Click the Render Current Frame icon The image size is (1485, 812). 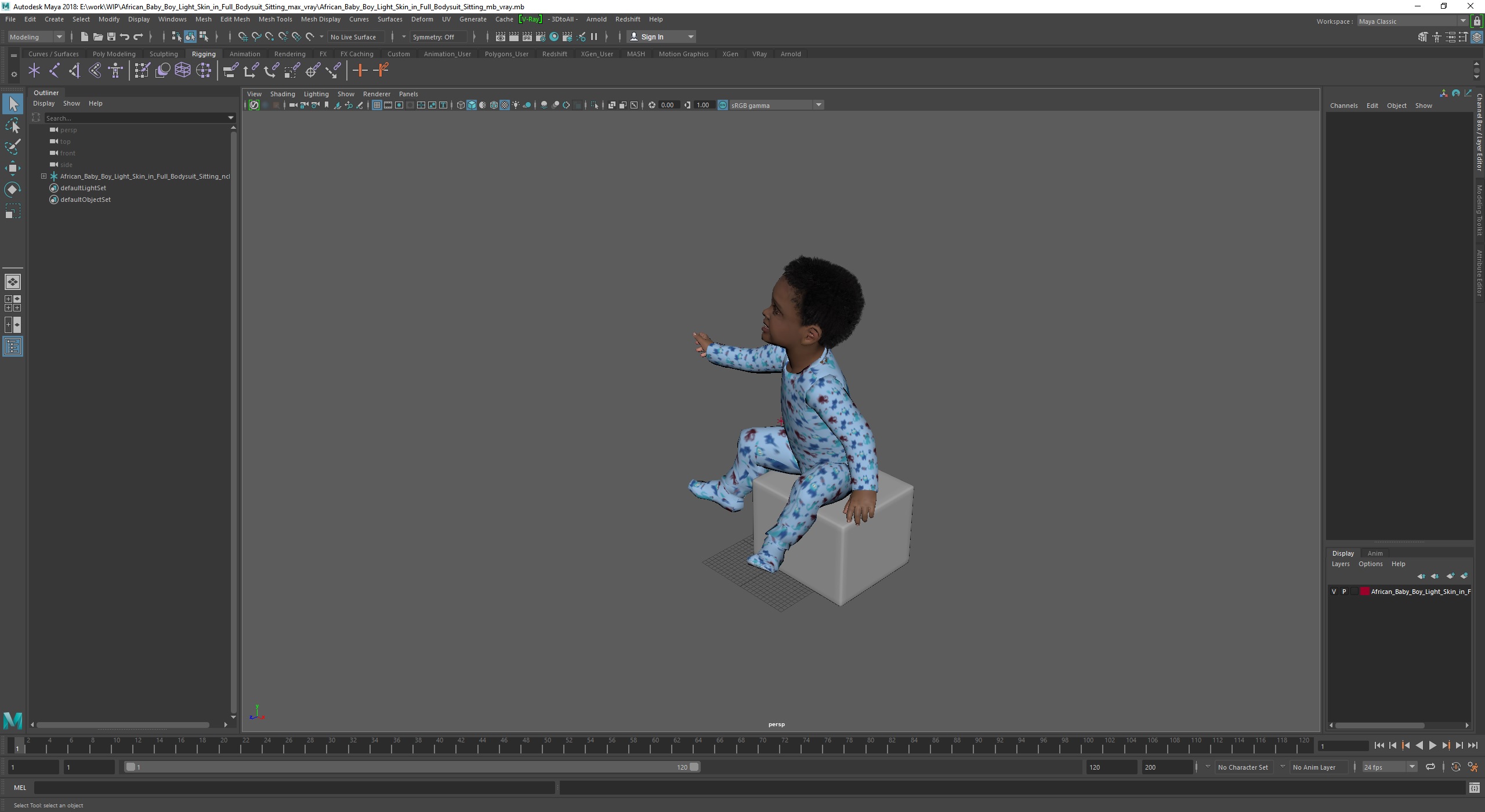513,37
